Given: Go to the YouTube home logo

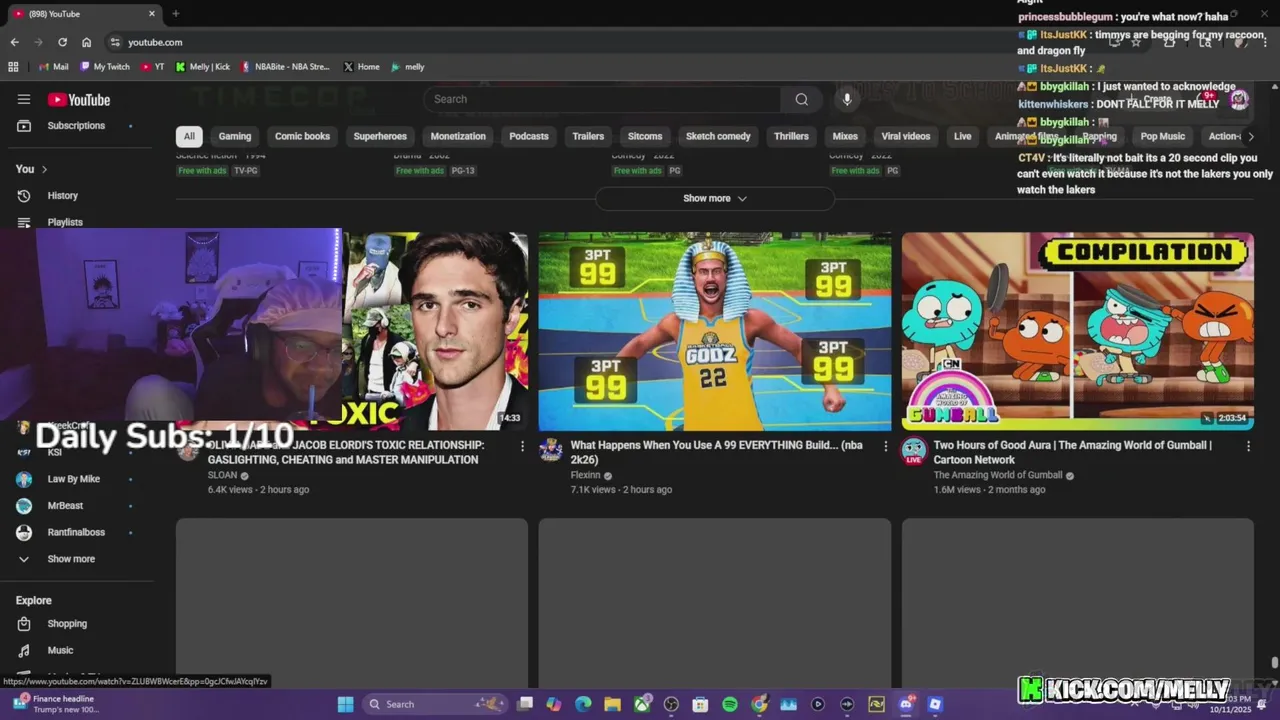Looking at the screenshot, I should click(x=79, y=99).
